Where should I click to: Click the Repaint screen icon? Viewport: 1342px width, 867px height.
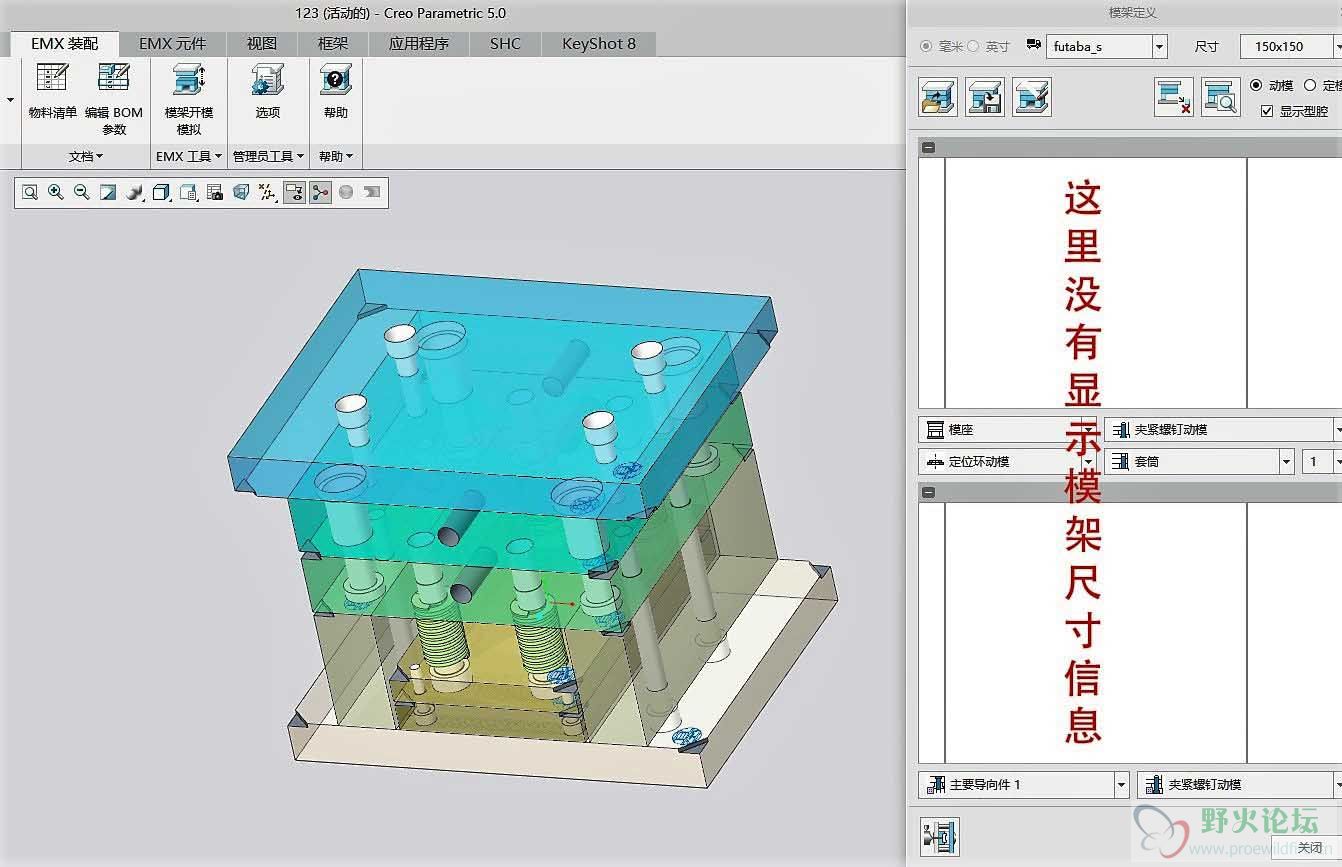tap(108, 192)
